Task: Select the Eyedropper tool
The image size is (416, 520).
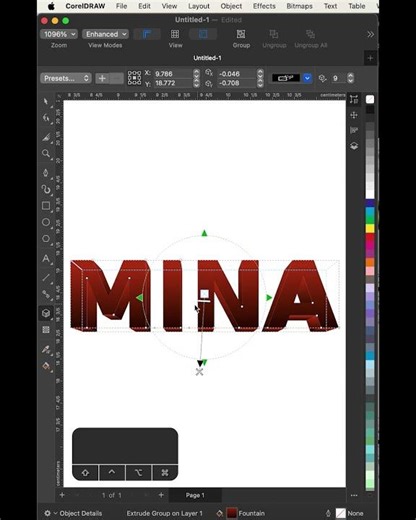Action: (46, 349)
